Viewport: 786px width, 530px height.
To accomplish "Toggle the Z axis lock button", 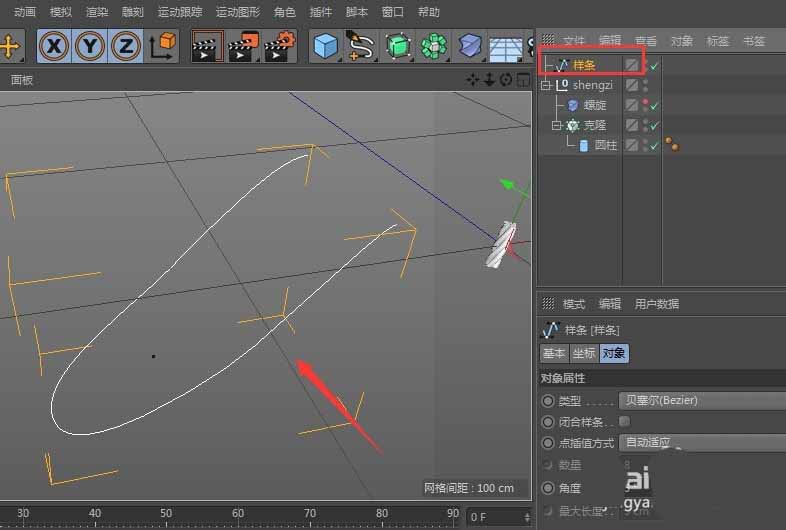I will pyautogui.click(x=125, y=46).
